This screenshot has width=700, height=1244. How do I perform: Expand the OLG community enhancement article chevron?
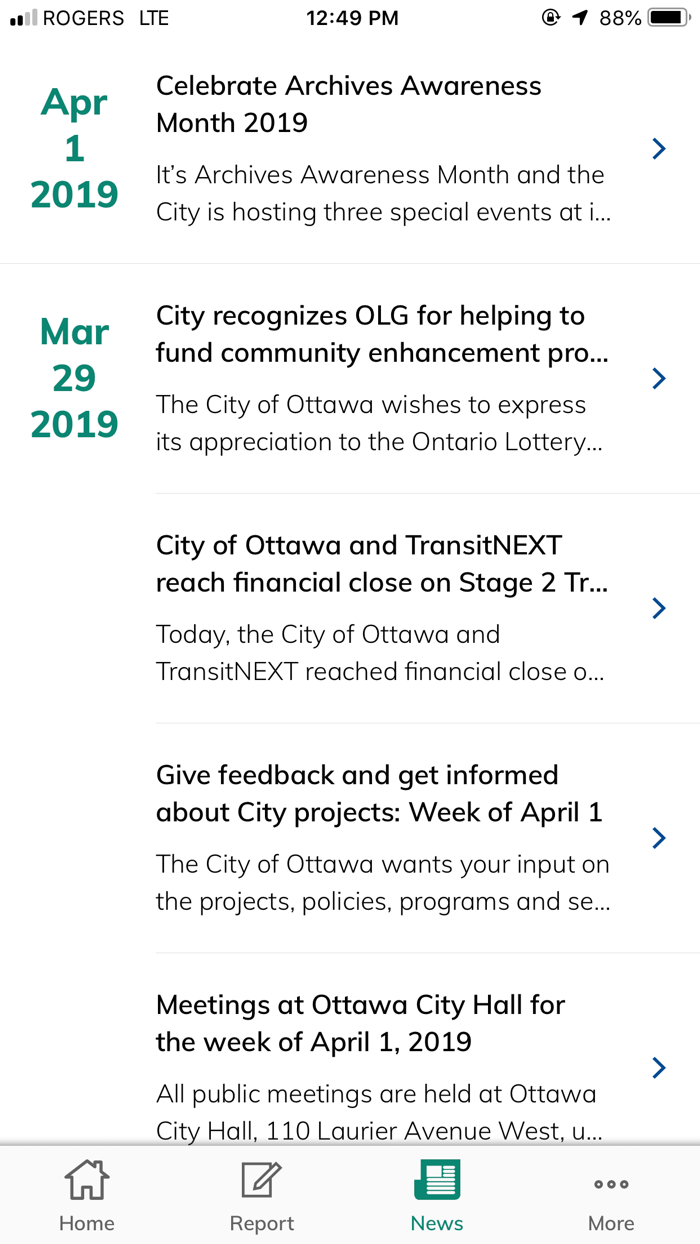(658, 378)
